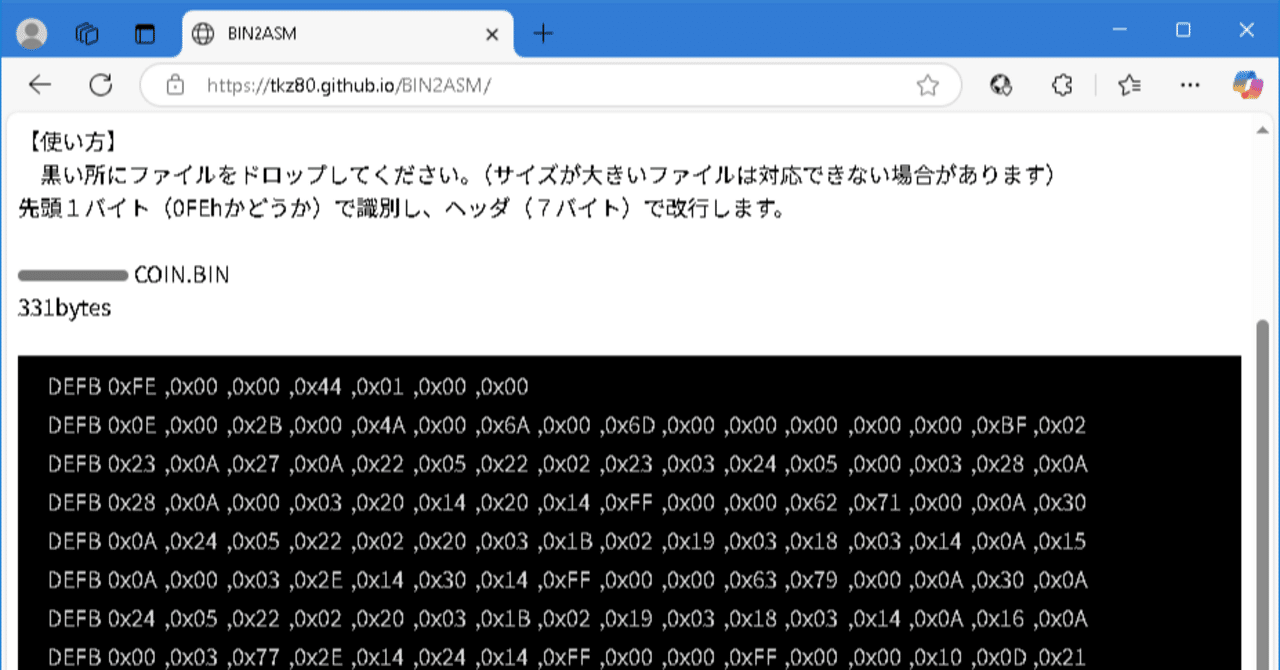1280x670 pixels.
Task: Add this page to favorites with the star
Action: coord(928,85)
